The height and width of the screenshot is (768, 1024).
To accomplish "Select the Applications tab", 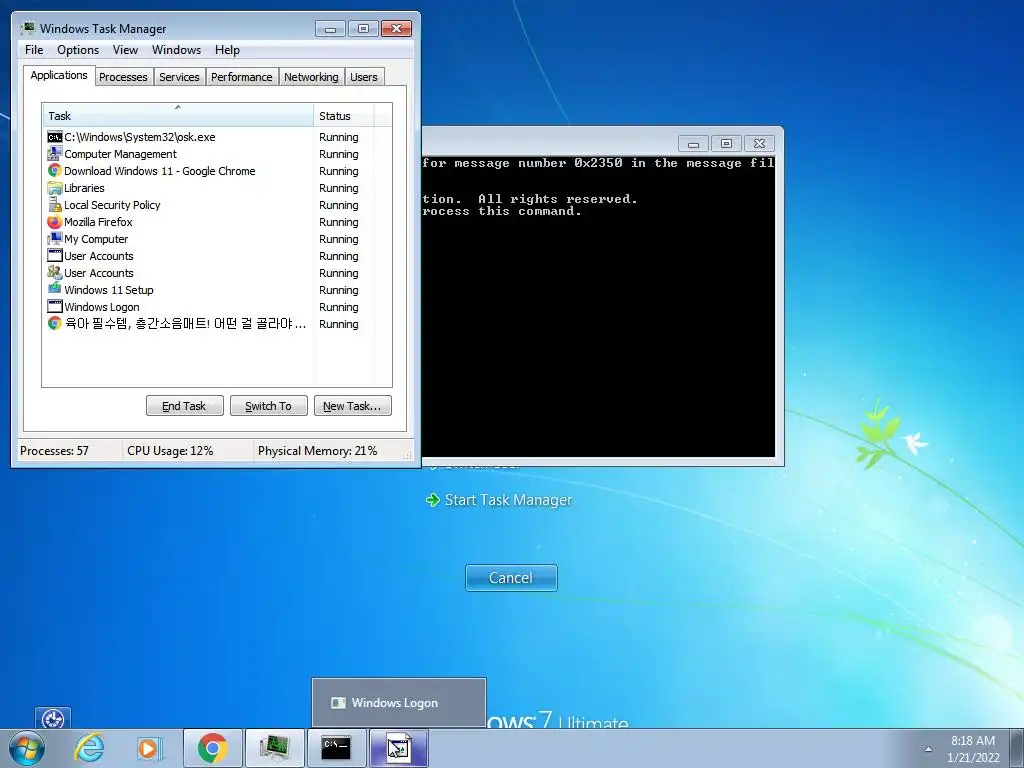I will coord(59,75).
